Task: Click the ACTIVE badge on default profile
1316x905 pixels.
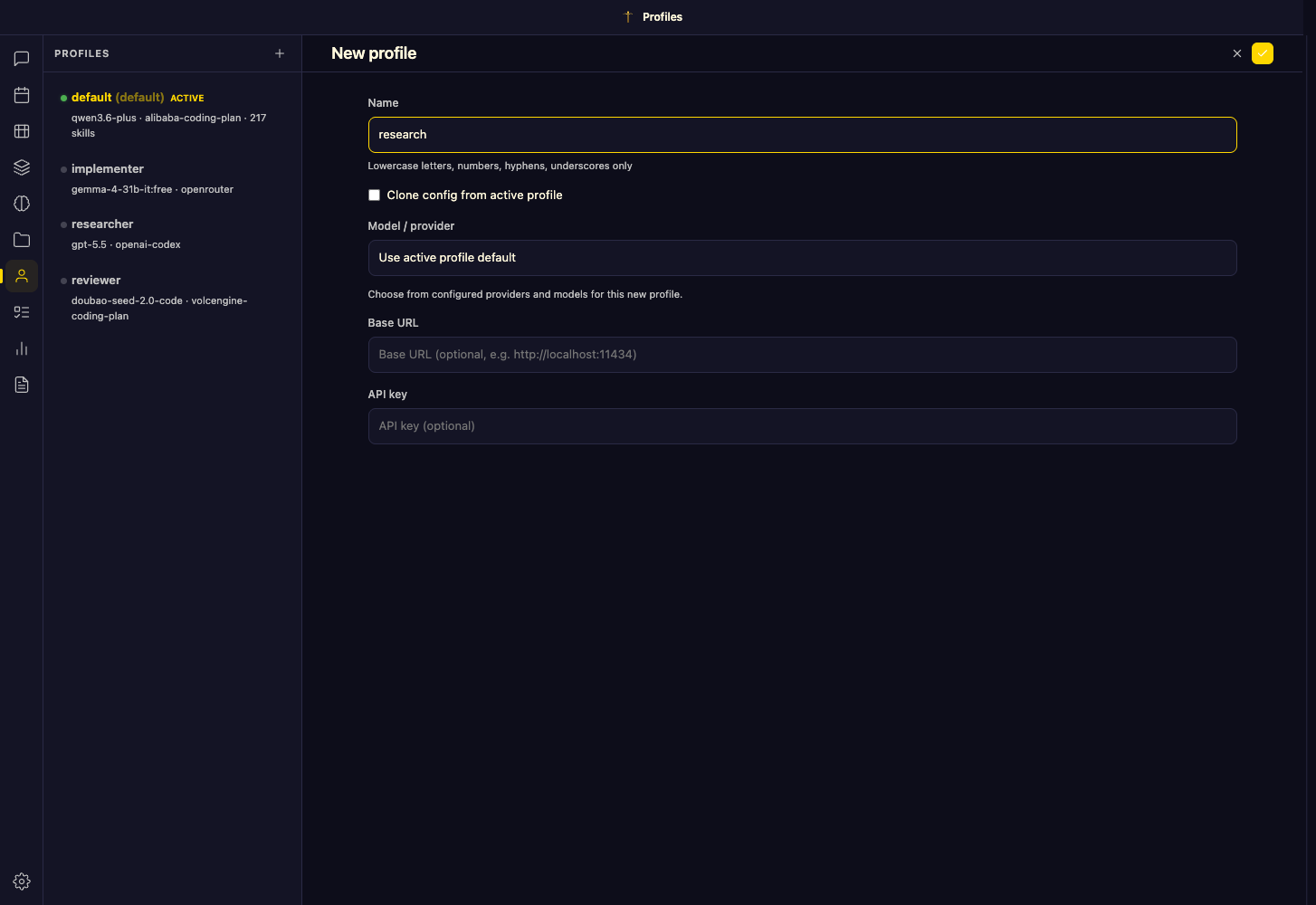Action: 187,98
